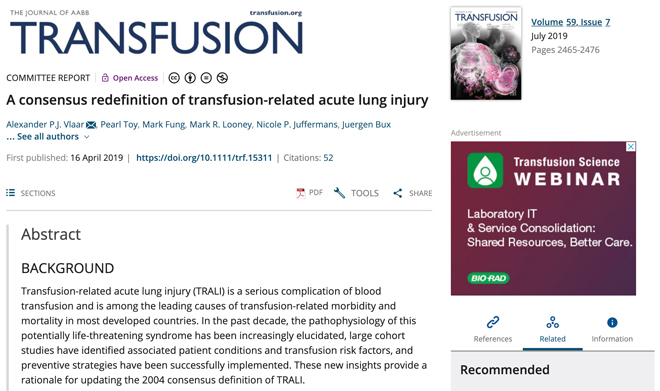This screenshot has width=660, height=391.
Task: Click the Share icon
Action: point(398,193)
